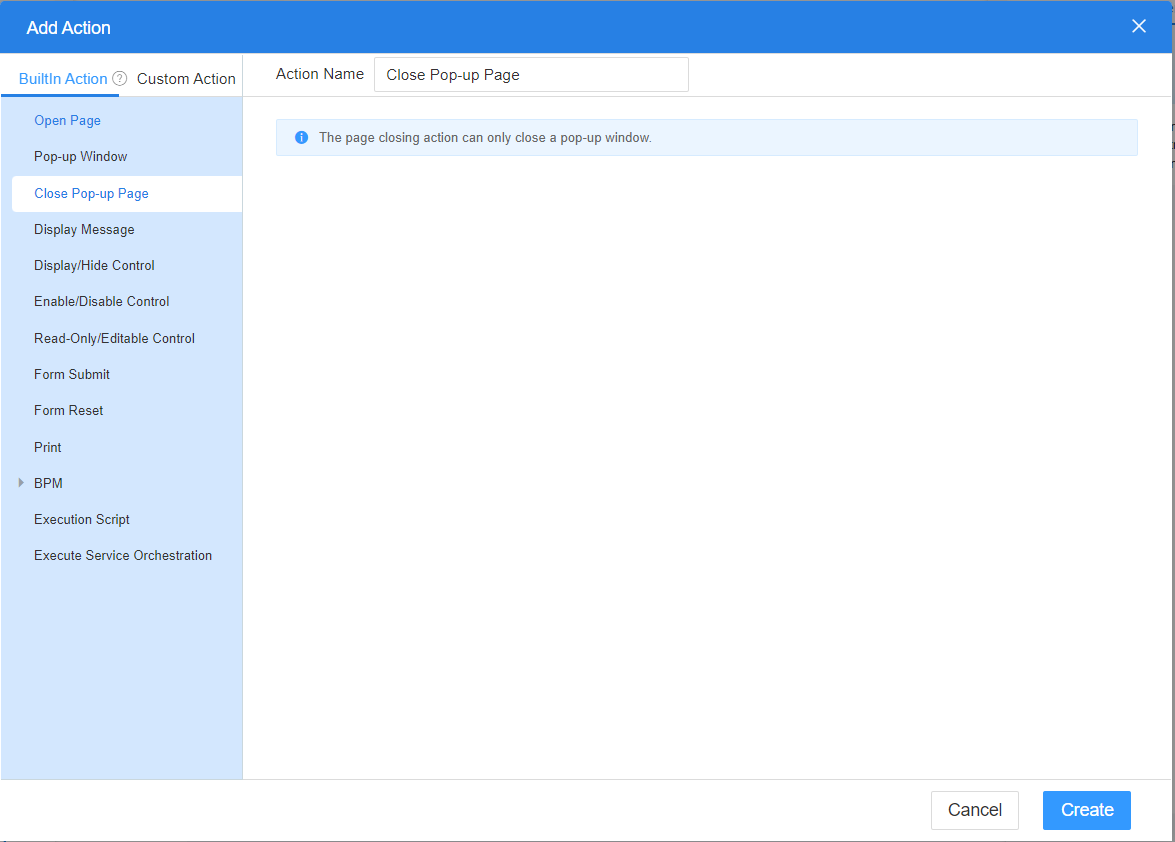Pick Enable/Disable Control action
The height and width of the screenshot is (842, 1175).
coord(101,301)
